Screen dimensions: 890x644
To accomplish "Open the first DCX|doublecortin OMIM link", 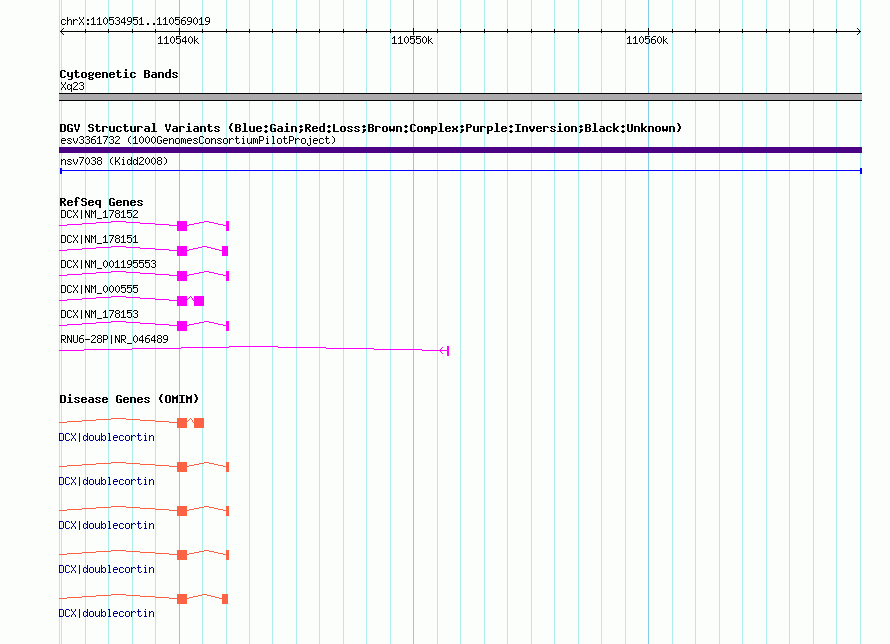I will coord(107,437).
